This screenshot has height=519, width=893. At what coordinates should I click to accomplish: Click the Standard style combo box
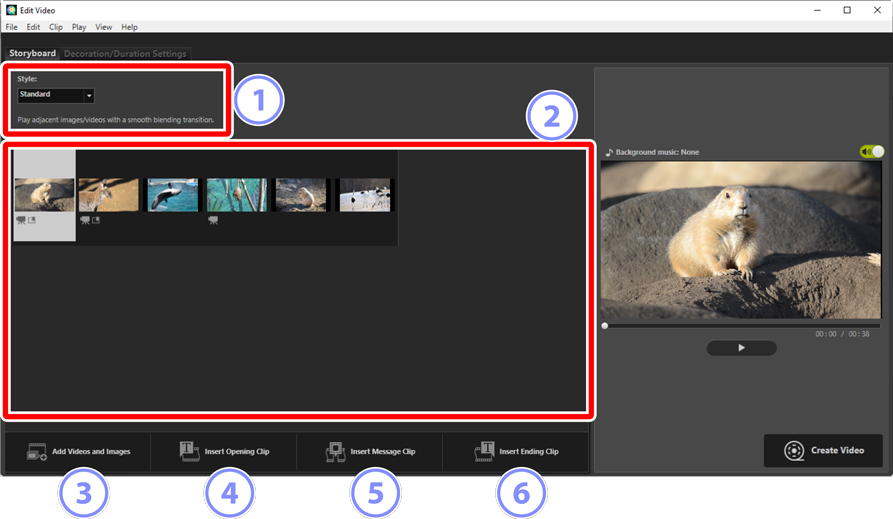click(x=56, y=96)
